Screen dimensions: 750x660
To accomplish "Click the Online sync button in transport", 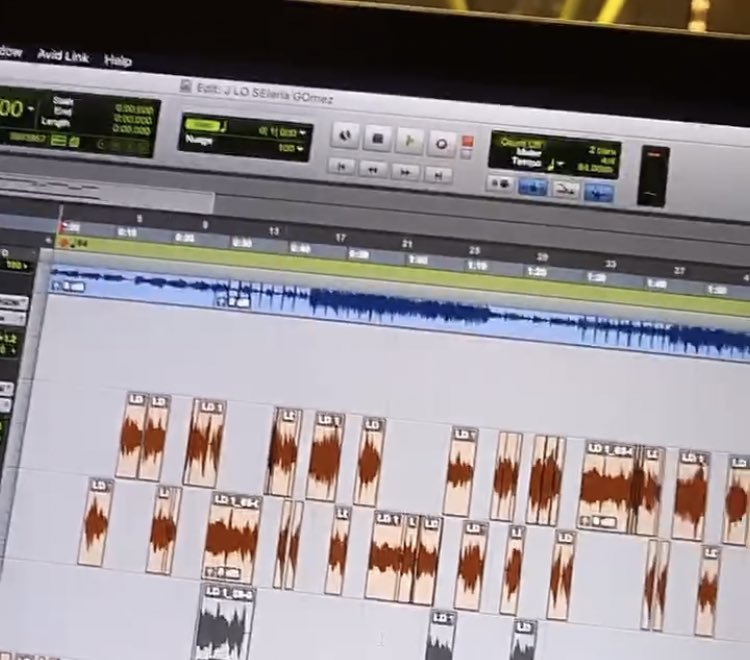I will [x=345, y=134].
